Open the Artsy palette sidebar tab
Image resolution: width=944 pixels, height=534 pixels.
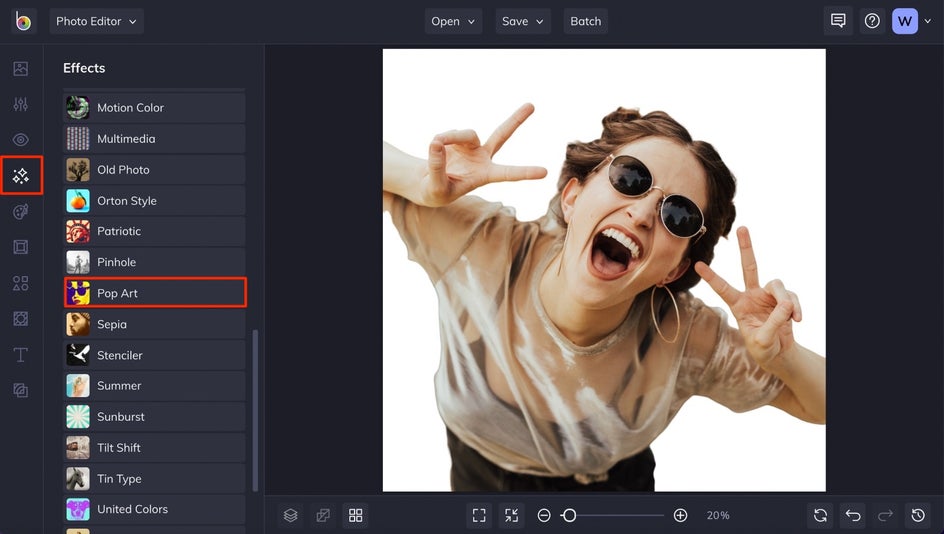click(20, 211)
